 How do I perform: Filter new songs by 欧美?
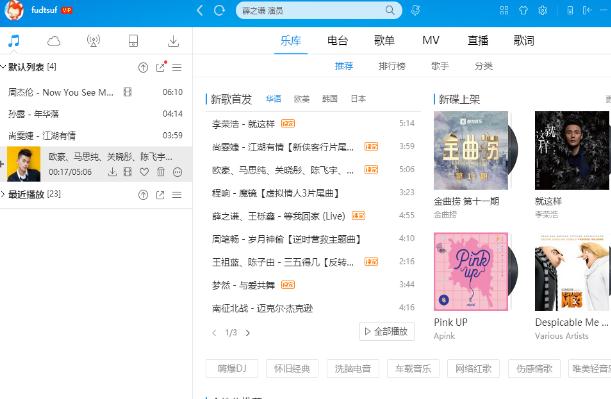pyautogui.click(x=302, y=99)
